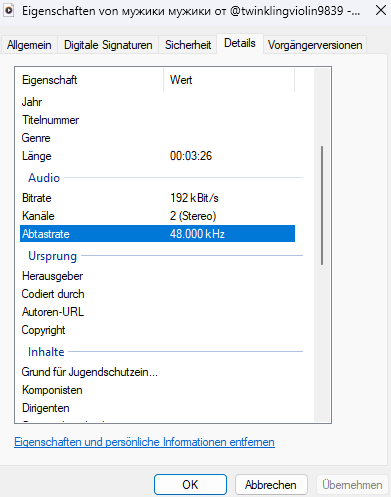Switch to the Sicherheit tab
The width and height of the screenshot is (391, 497).
[188, 45]
